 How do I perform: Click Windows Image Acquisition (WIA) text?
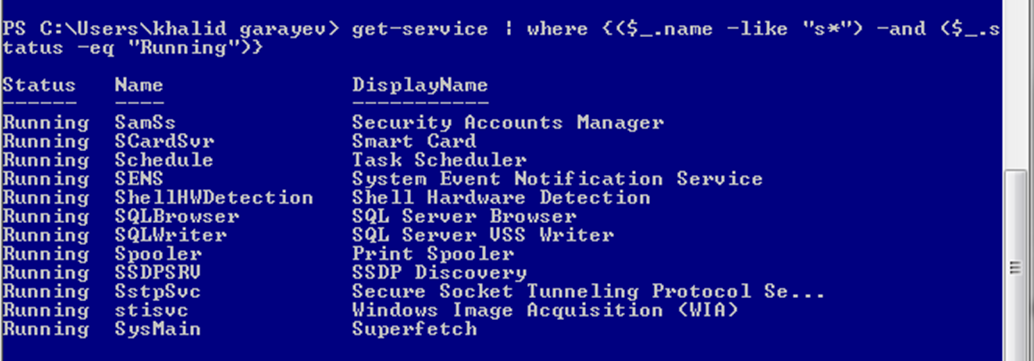tap(545, 310)
